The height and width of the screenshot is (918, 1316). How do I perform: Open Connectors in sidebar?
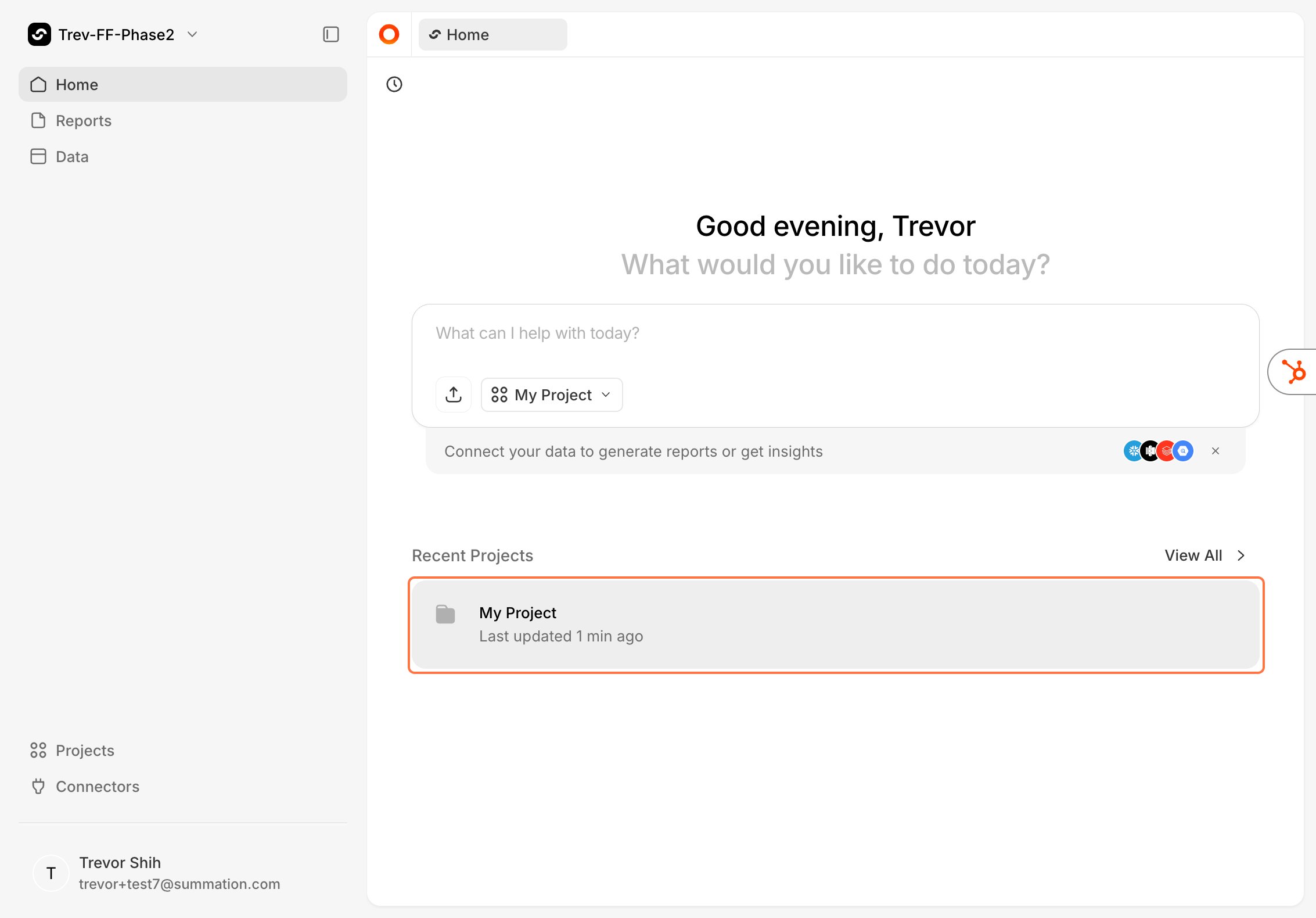183,787
